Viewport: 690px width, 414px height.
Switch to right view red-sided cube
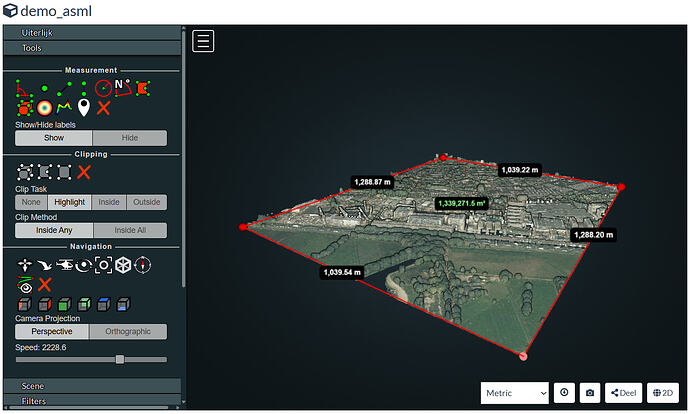(x=44, y=304)
